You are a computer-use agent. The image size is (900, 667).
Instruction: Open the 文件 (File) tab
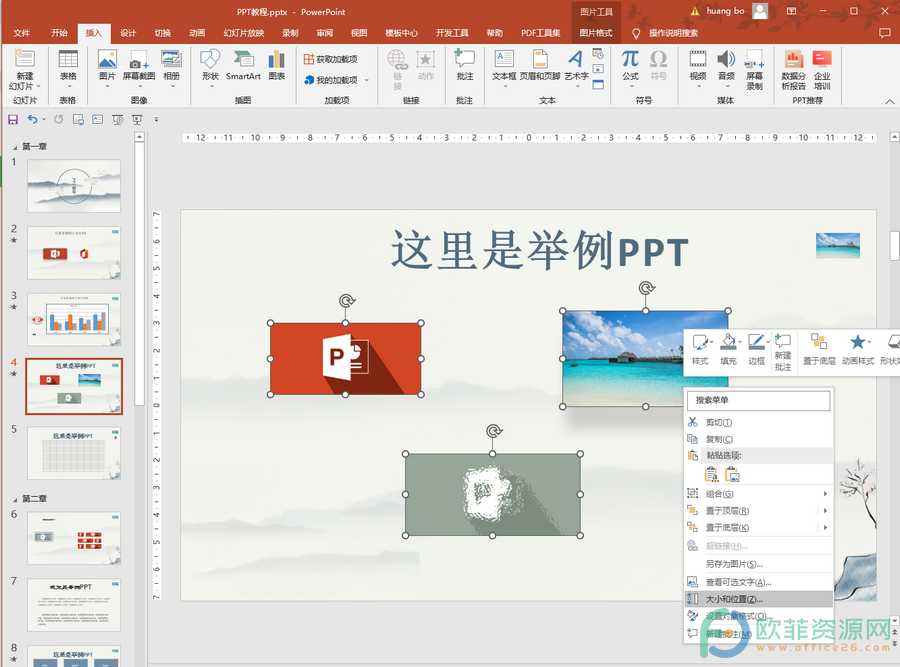click(x=22, y=33)
